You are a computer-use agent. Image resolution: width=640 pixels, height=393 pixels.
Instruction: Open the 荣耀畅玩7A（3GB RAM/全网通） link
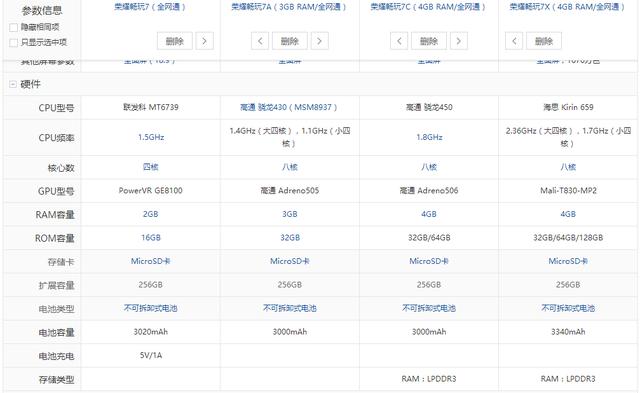coord(289,7)
